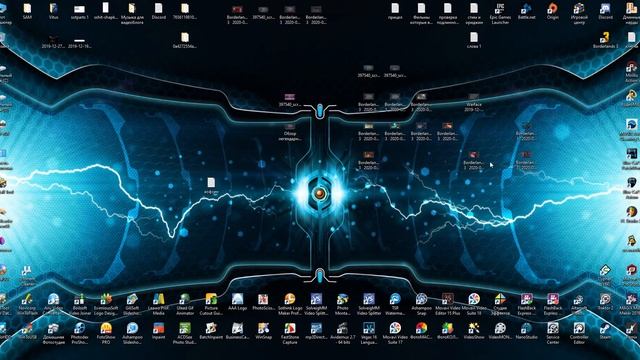This screenshot has height=360, width=640.
Task: Open the Ulead GIF Animator icon
Action: click(x=184, y=304)
